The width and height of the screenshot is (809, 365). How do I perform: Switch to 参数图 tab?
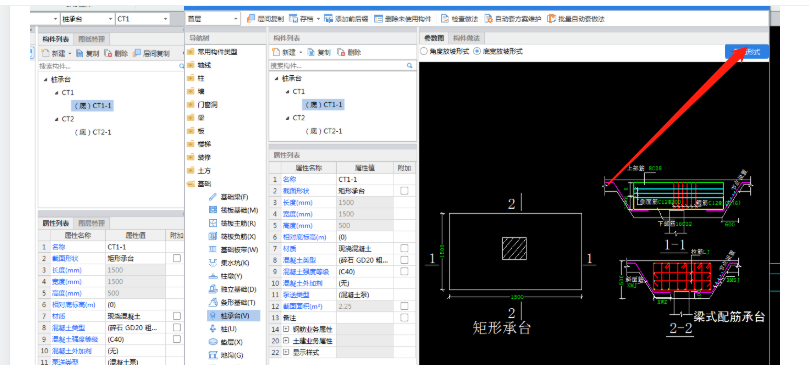point(434,38)
